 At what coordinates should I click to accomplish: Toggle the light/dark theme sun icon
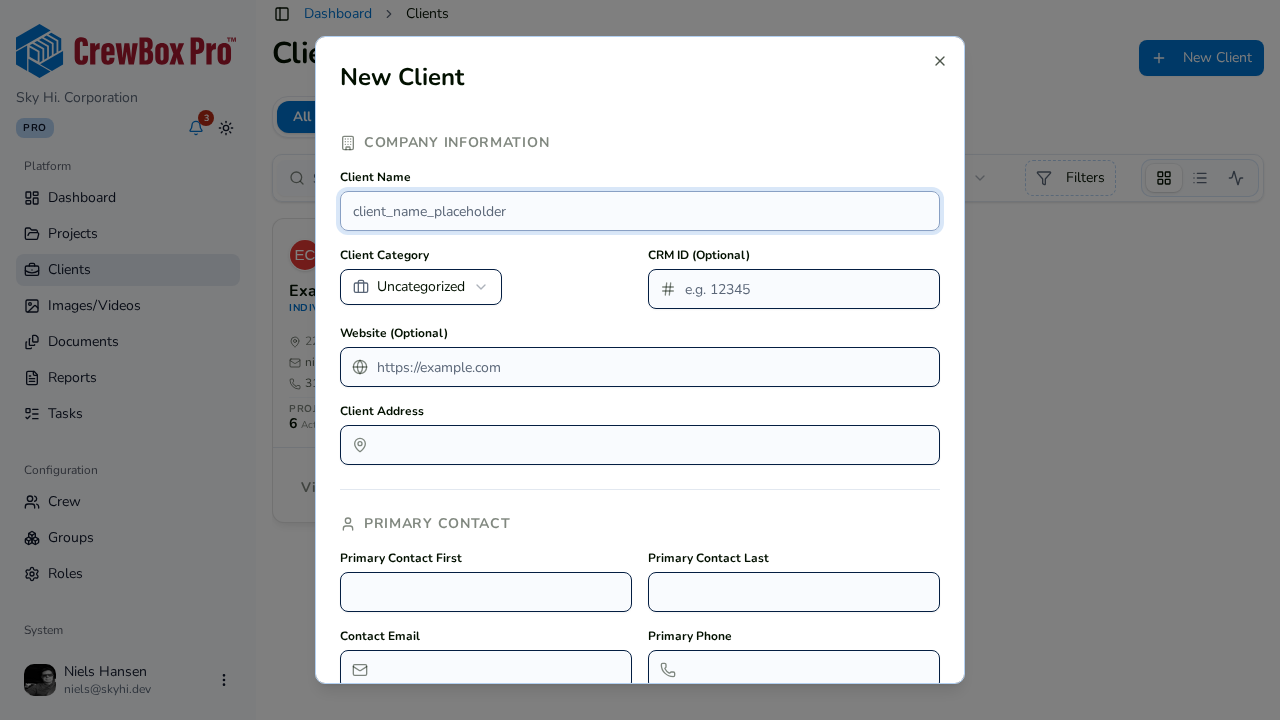(x=226, y=128)
